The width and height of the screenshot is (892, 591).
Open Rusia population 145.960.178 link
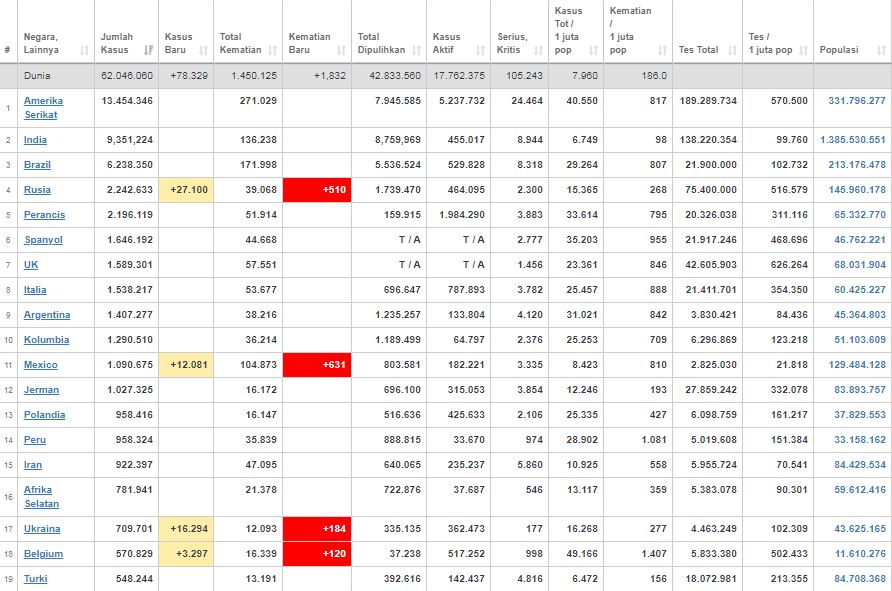(x=857, y=190)
